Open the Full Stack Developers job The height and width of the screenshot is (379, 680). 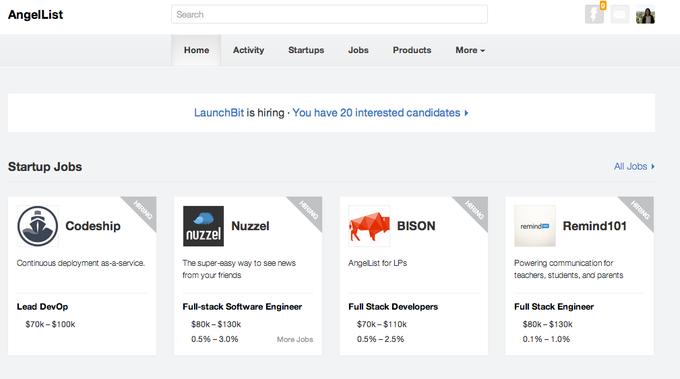(x=393, y=307)
